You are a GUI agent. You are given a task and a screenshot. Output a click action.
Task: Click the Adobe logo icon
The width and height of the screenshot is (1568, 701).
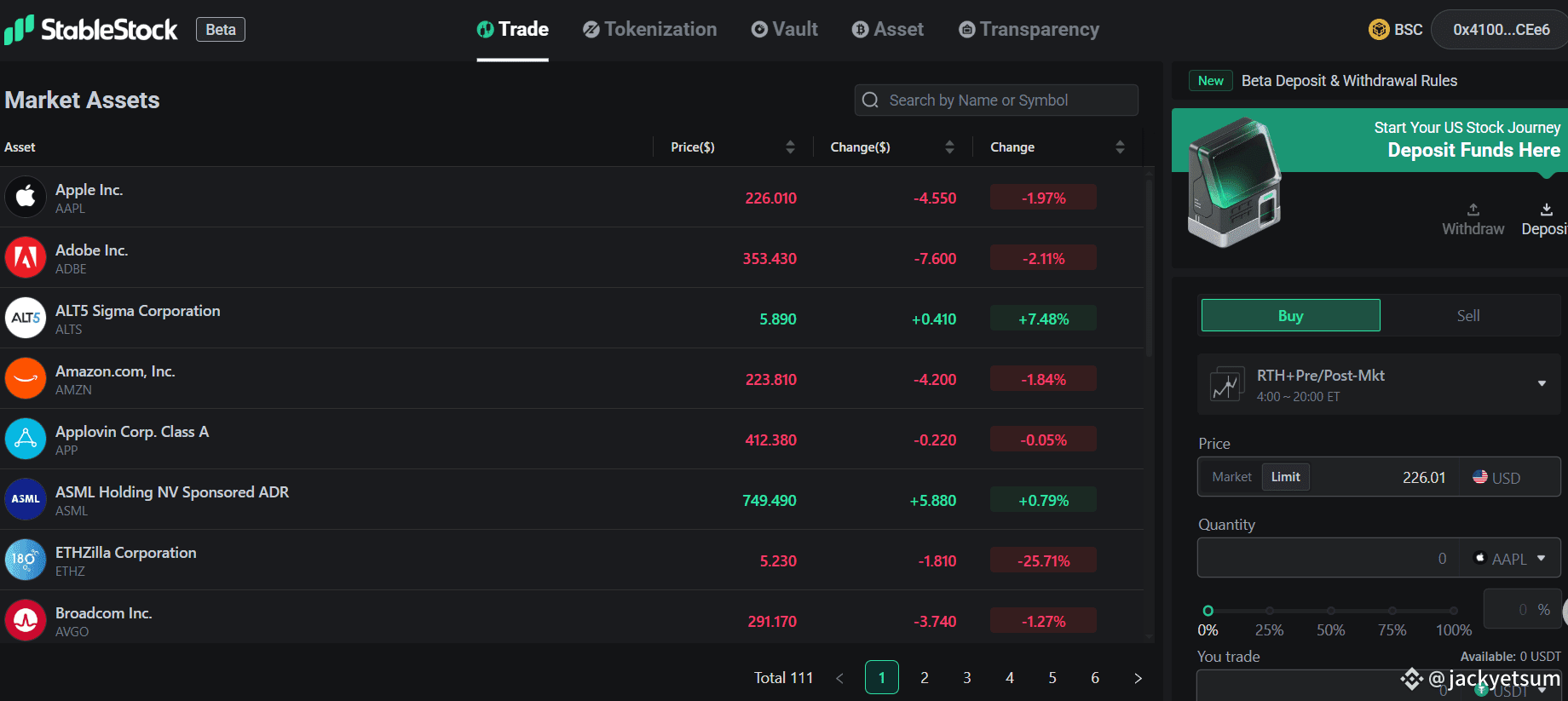coord(26,257)
